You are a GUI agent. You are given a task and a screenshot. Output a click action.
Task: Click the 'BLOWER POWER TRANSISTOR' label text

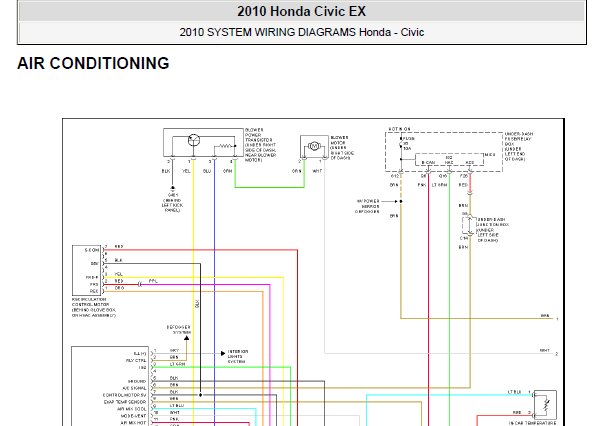point(260,145)
